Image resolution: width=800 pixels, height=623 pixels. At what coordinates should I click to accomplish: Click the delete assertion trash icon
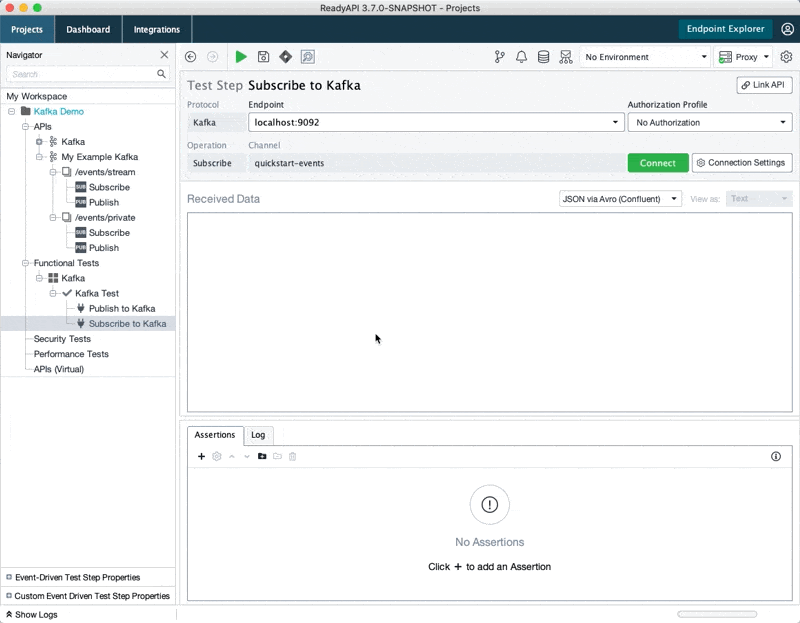point(292,456)
